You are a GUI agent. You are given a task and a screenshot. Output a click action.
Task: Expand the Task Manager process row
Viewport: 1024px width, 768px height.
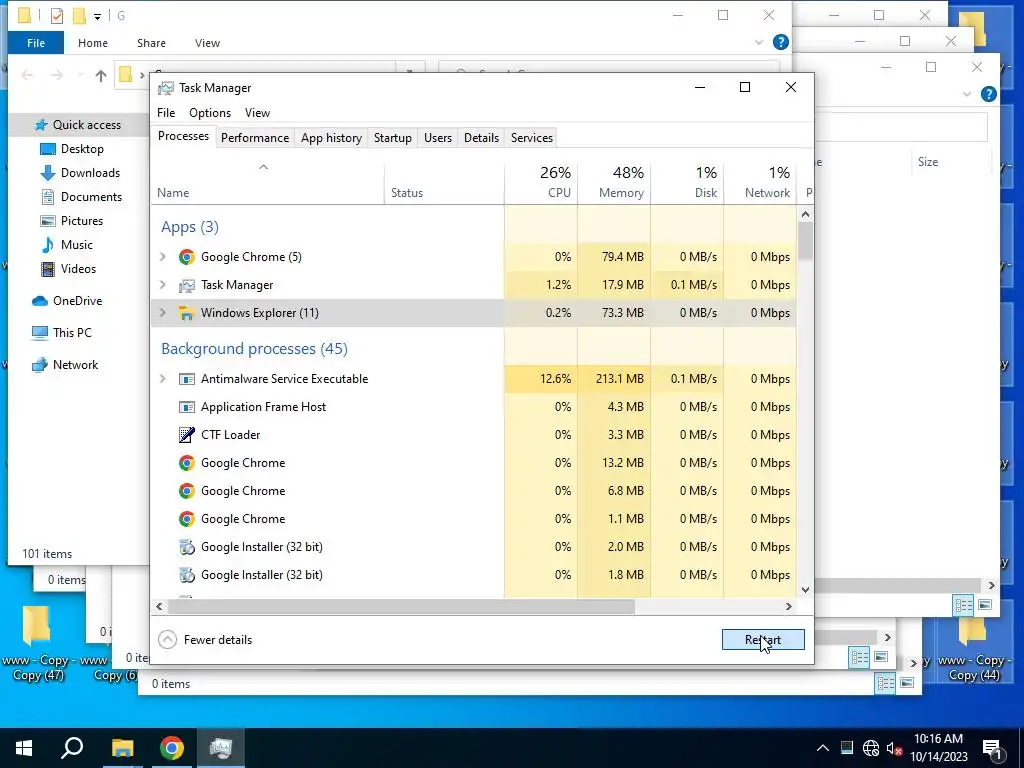(163, 285)
